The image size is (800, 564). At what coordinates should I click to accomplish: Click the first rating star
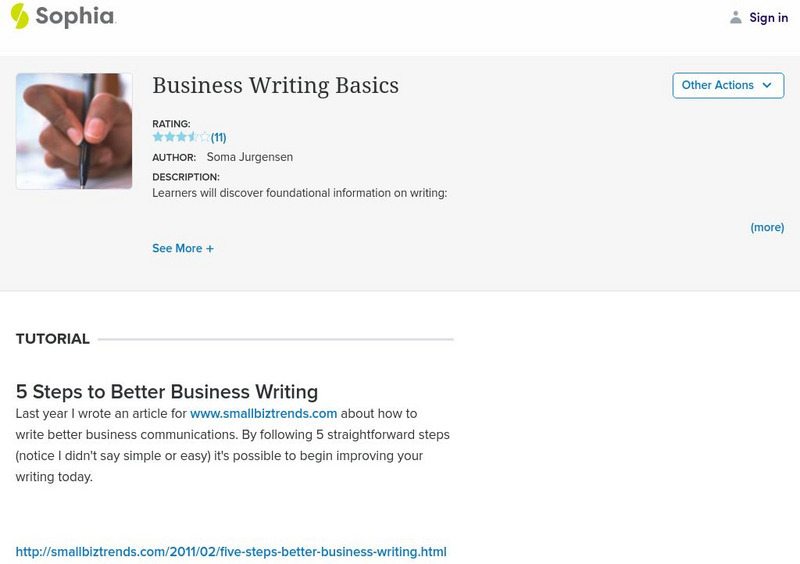click(x=158, y=137)
